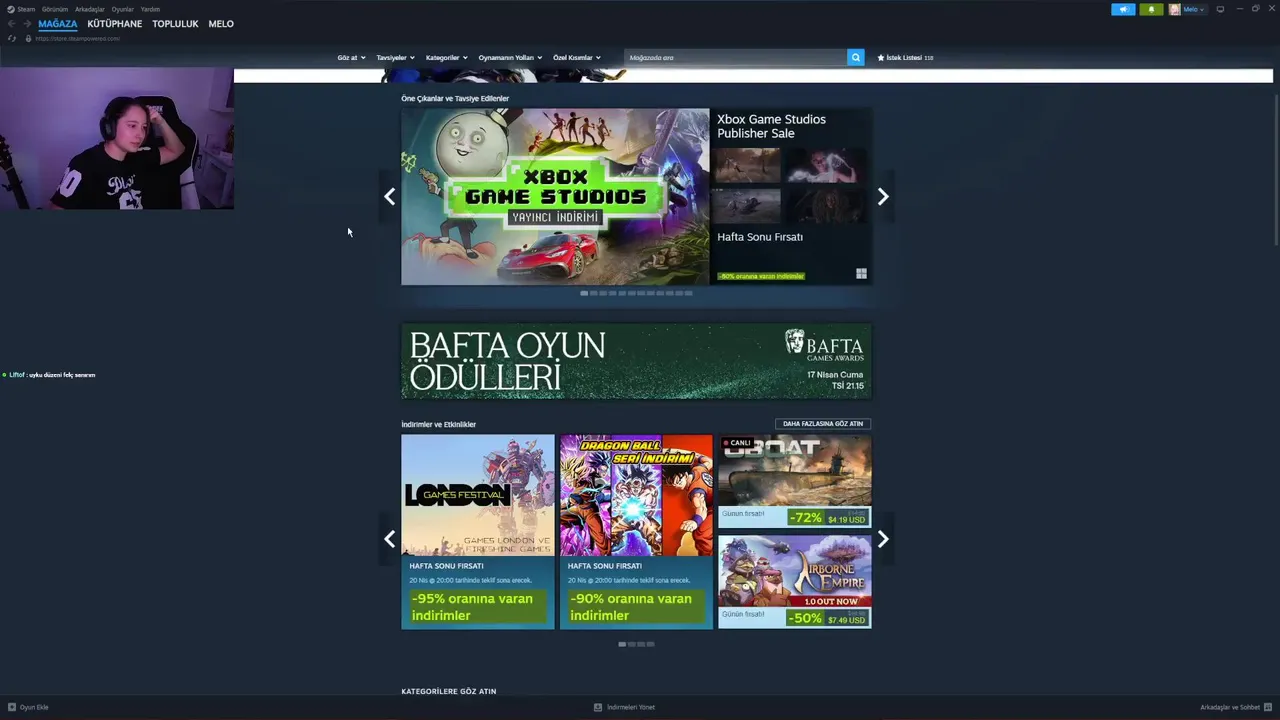Image resolution: width=1280 pixels, height=720 pixels.
Task: Click the İndirmeleri Yönet download icon
Action: pos(598,707)
